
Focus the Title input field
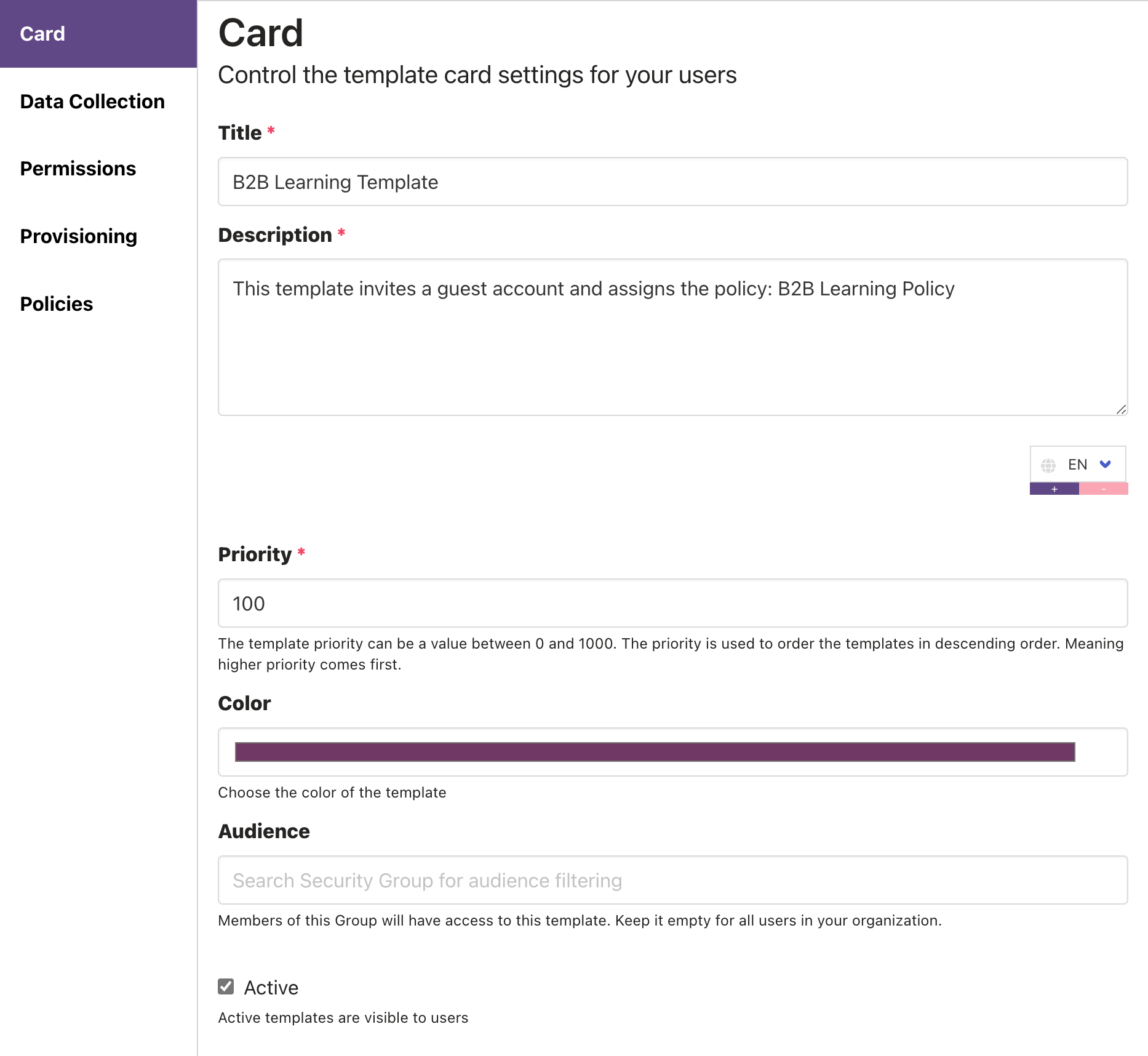pyautogui.click(x=672, y=182)
